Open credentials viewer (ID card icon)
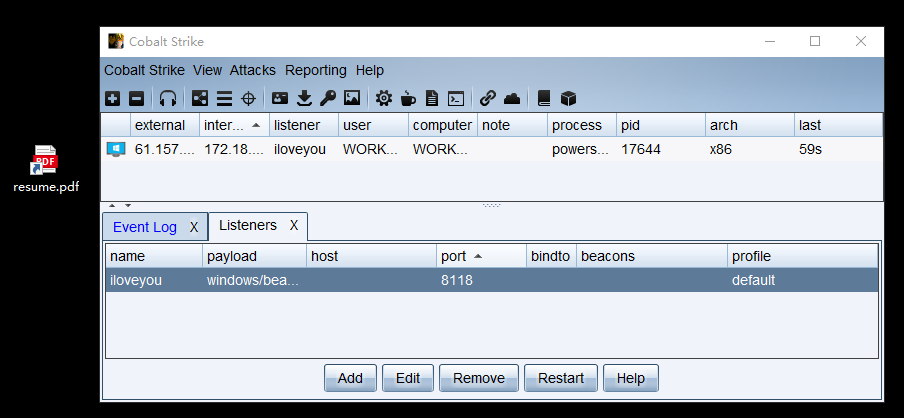Screen dimensions: 904x418 (x=280, y=99)
